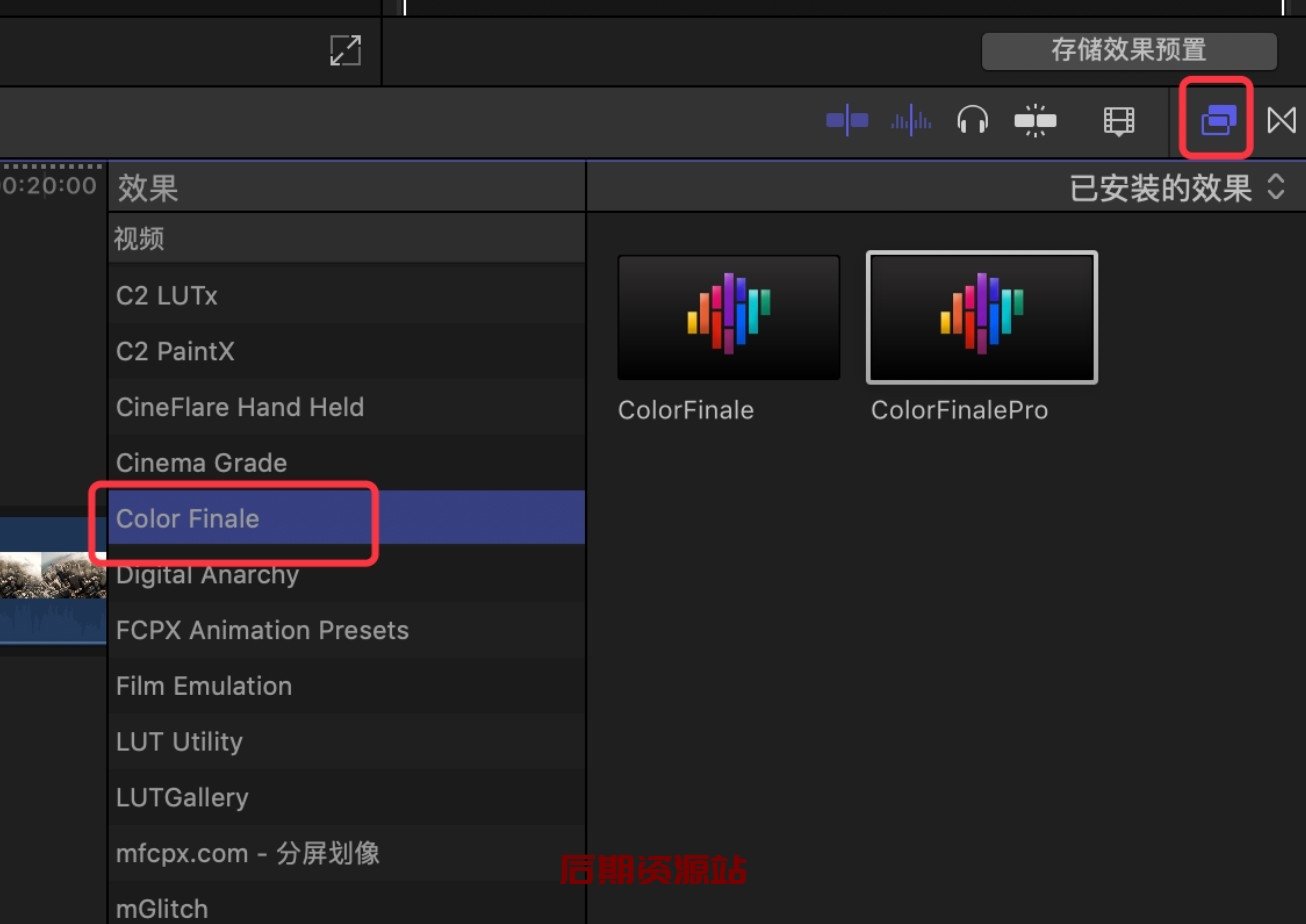Click the video clip in the timeline

pyautogui.click(x=53, y=580)
